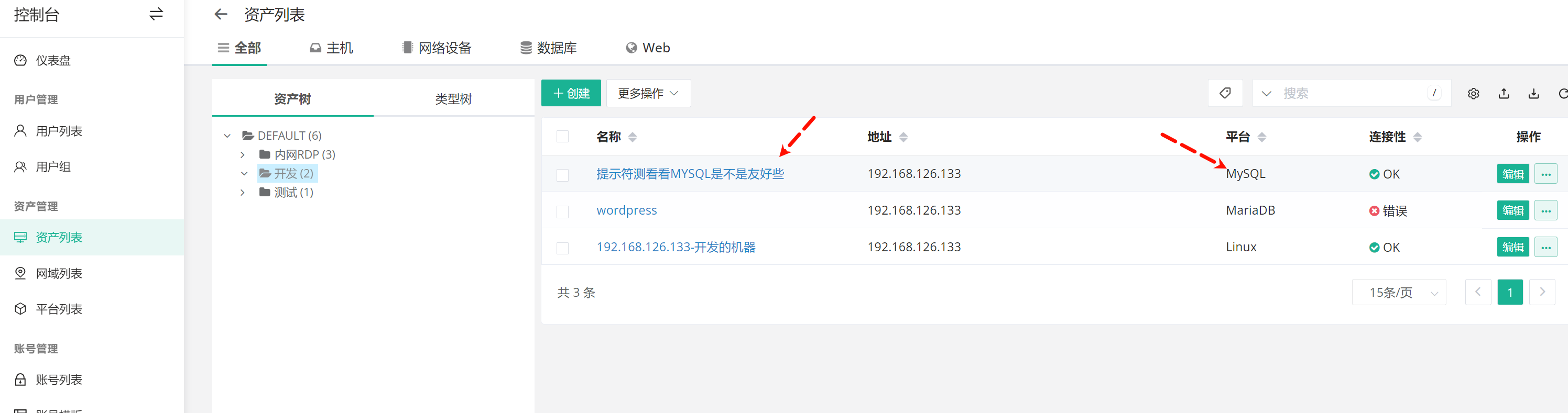Image resolution: width=1568 pixels, height=413 pixels.
Task: Click the upload import icon
Action: [1504, 94]
